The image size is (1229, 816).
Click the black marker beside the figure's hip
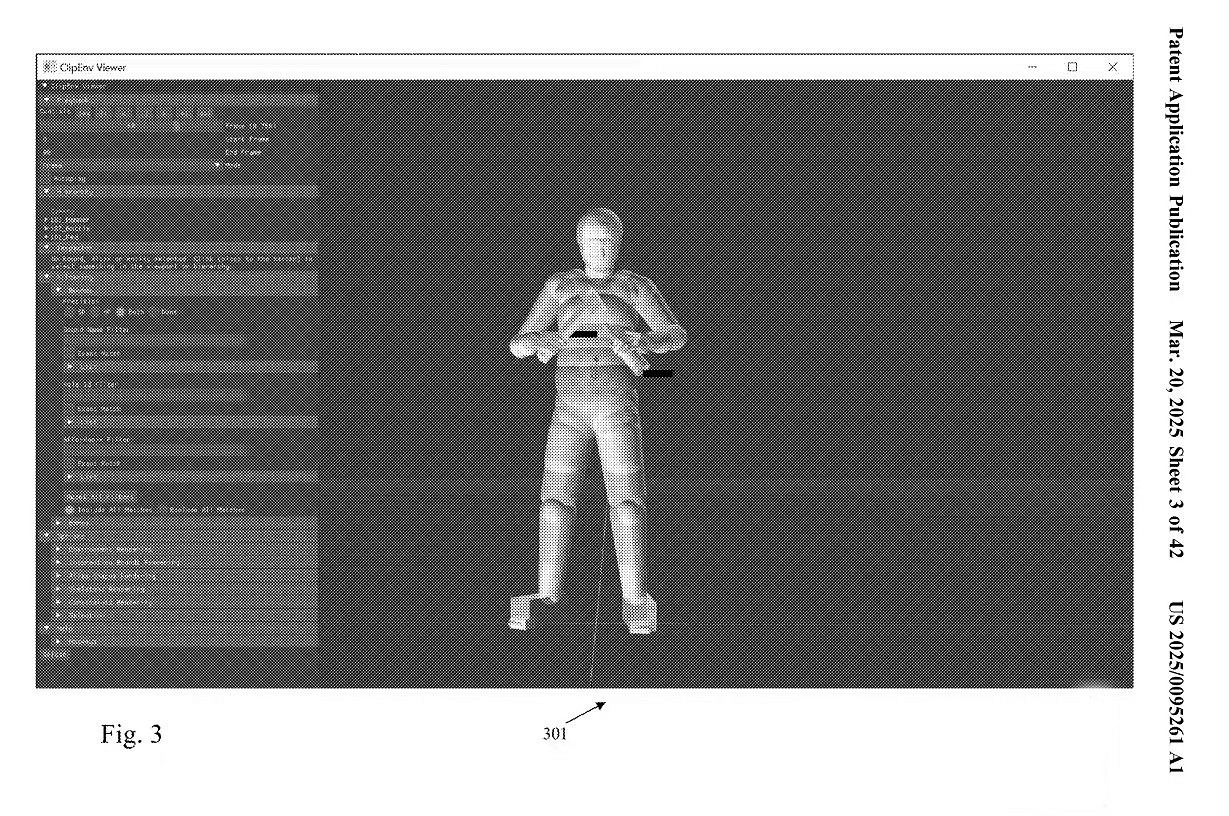(657, 373)
